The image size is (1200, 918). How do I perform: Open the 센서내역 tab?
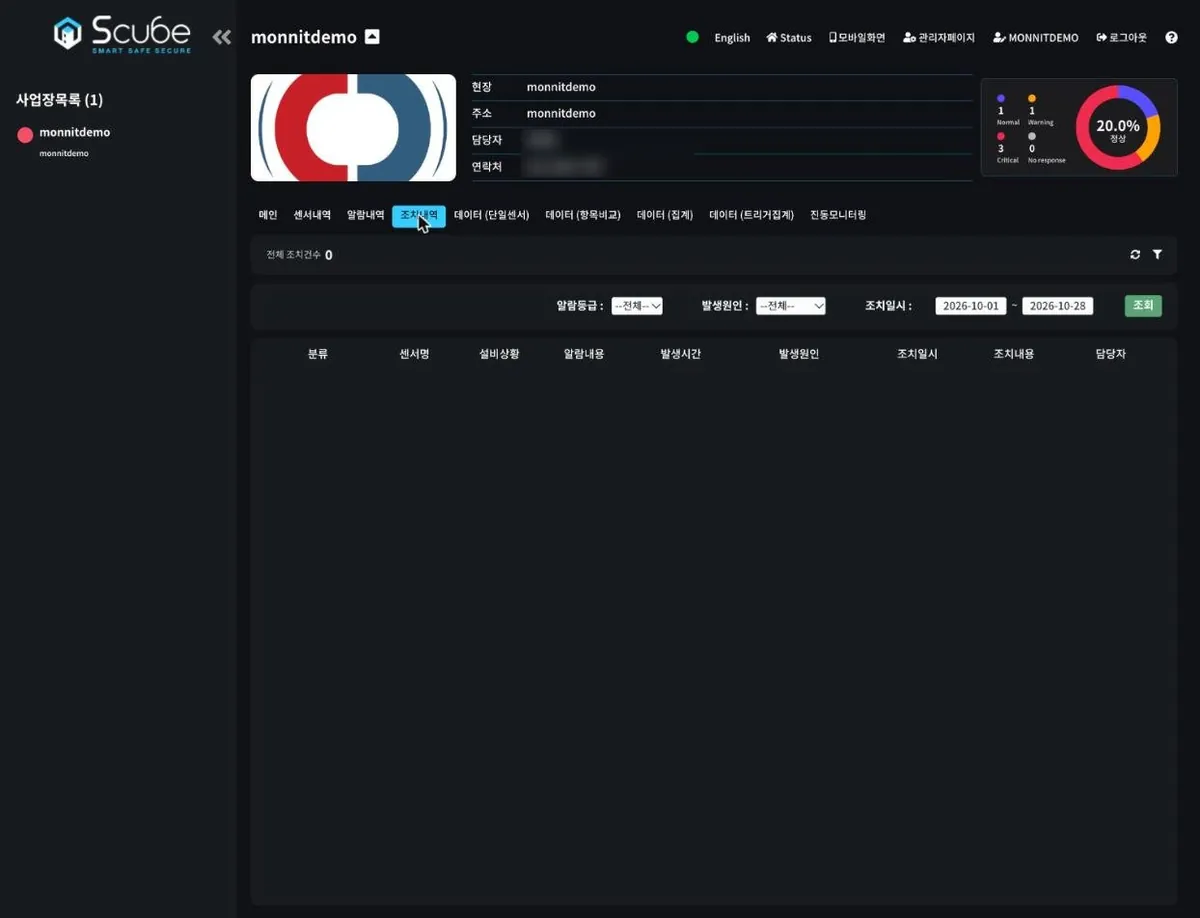(312, 215)
